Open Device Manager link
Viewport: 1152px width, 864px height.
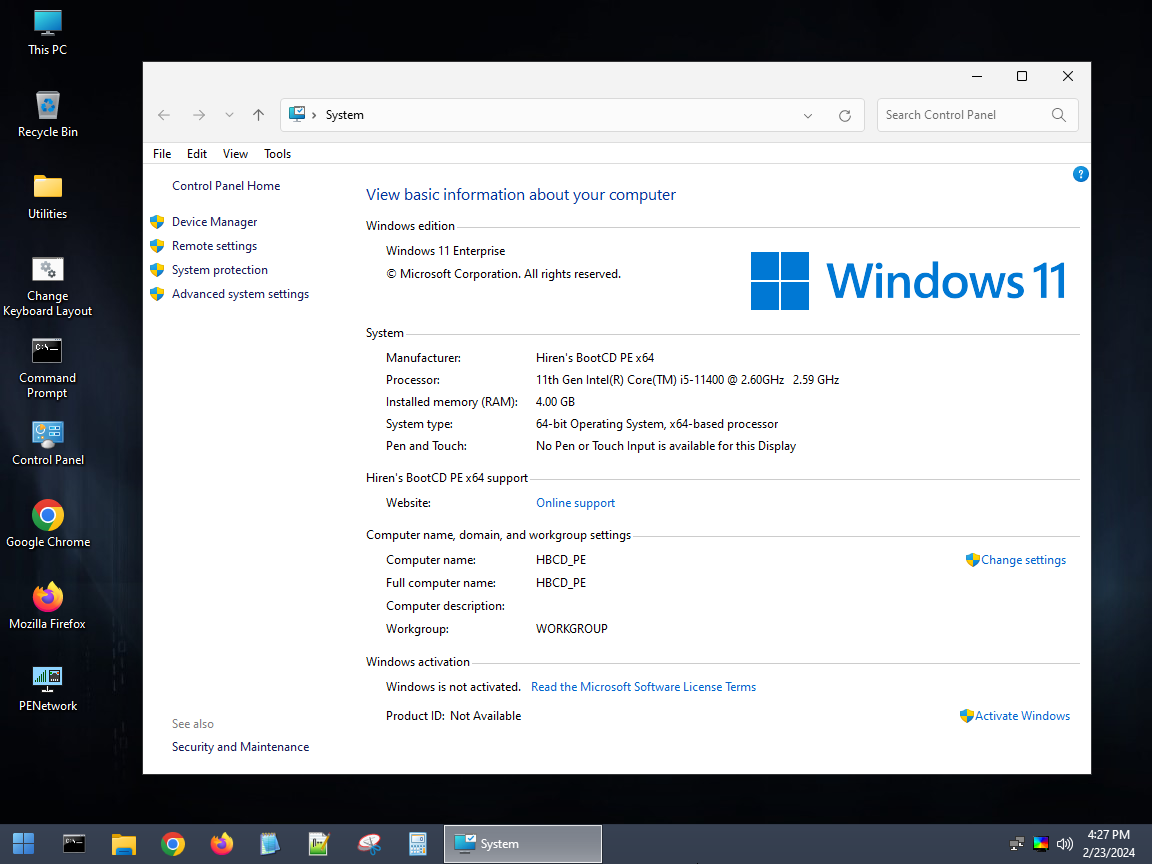(x=215, y=222)
